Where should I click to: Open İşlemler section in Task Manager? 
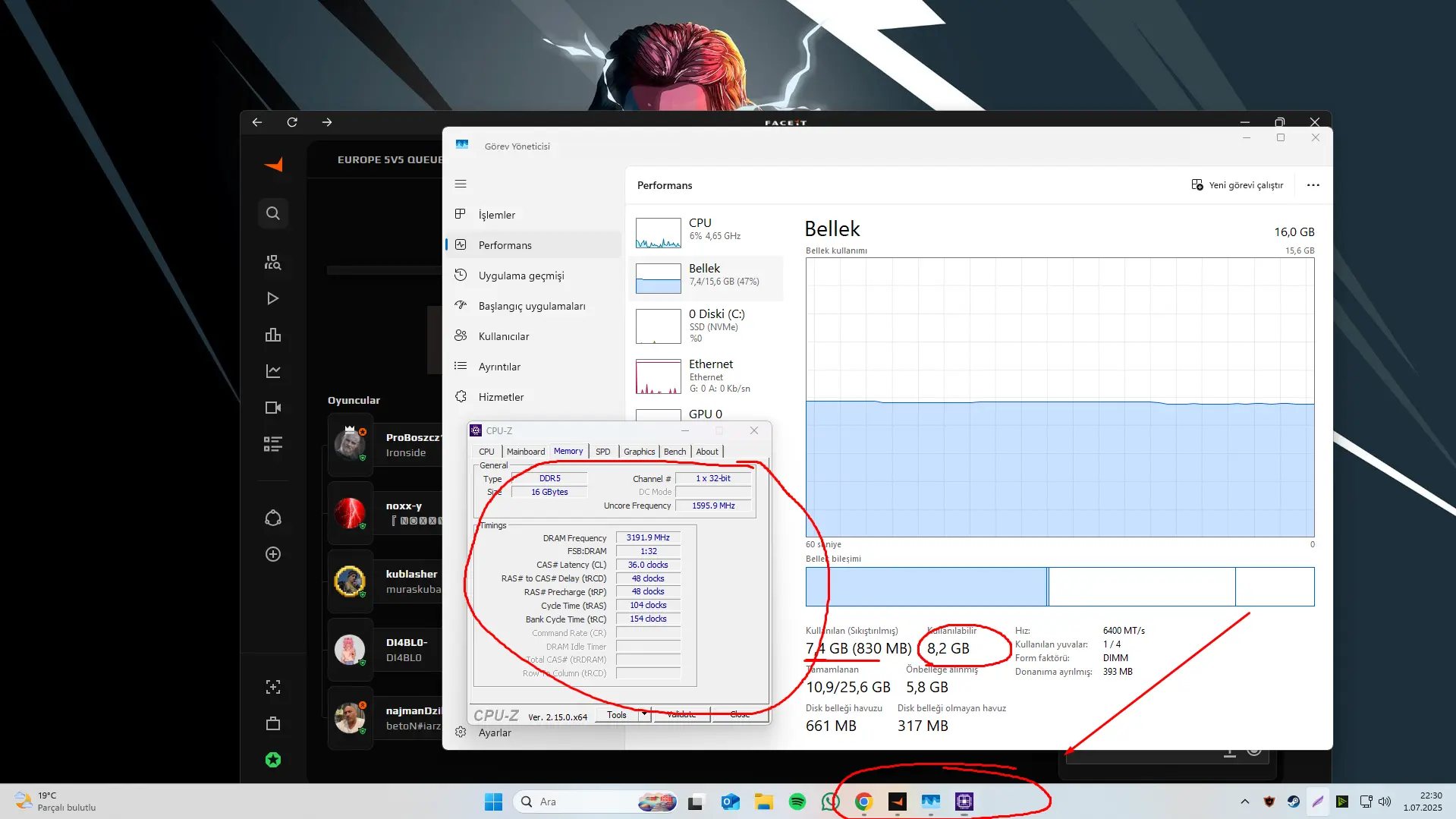click(x=533, y=215)
